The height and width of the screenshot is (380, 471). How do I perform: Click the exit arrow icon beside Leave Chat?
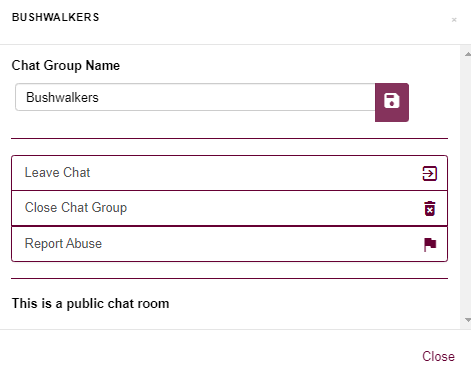(x=429, y=173)
